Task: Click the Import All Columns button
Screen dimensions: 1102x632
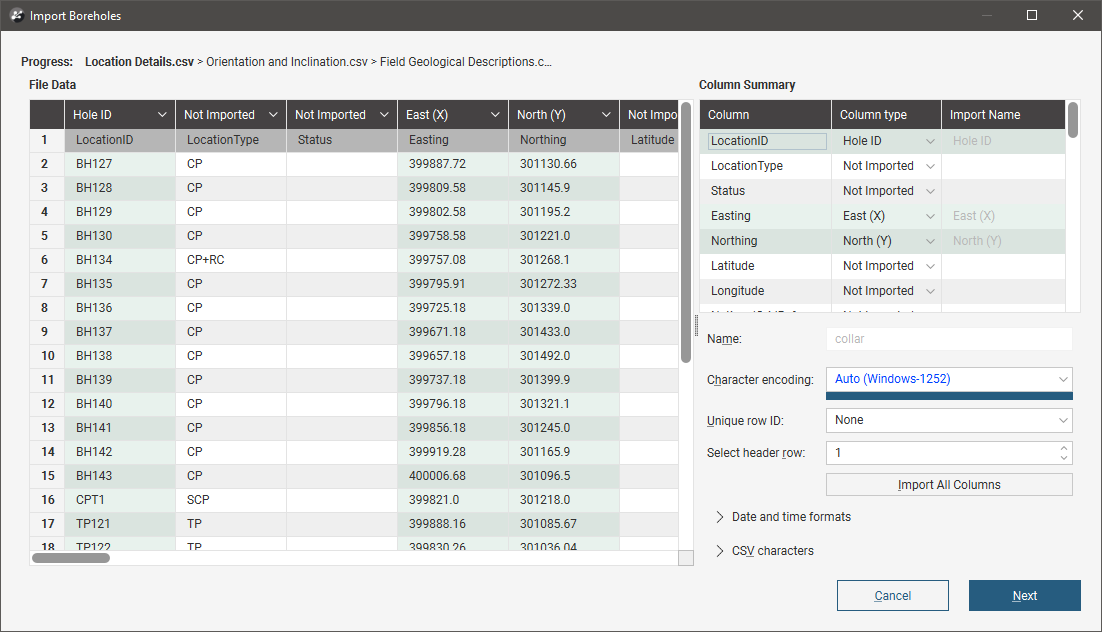Action: point(948,485)
